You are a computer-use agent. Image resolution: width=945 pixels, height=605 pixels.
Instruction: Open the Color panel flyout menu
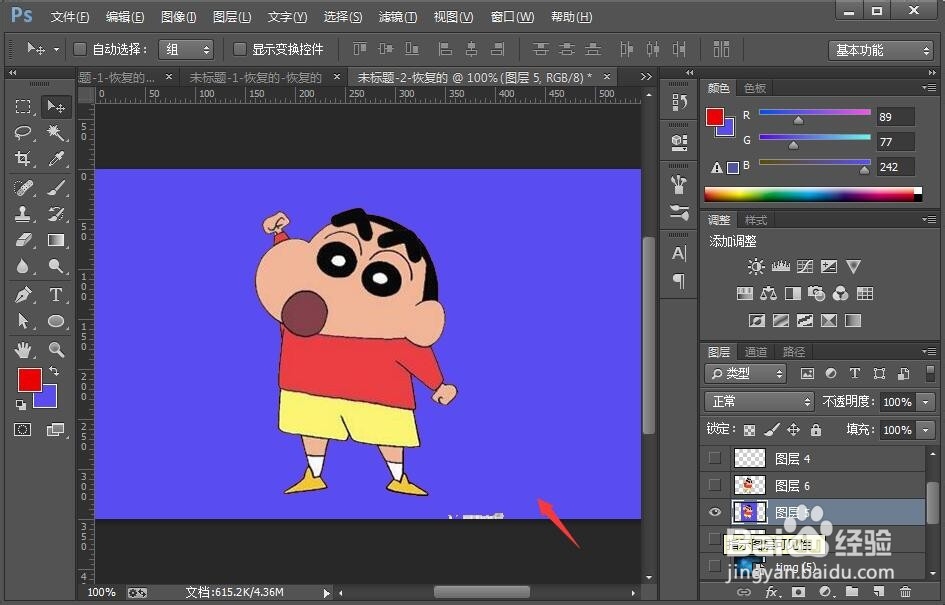(x=929, y=88)
